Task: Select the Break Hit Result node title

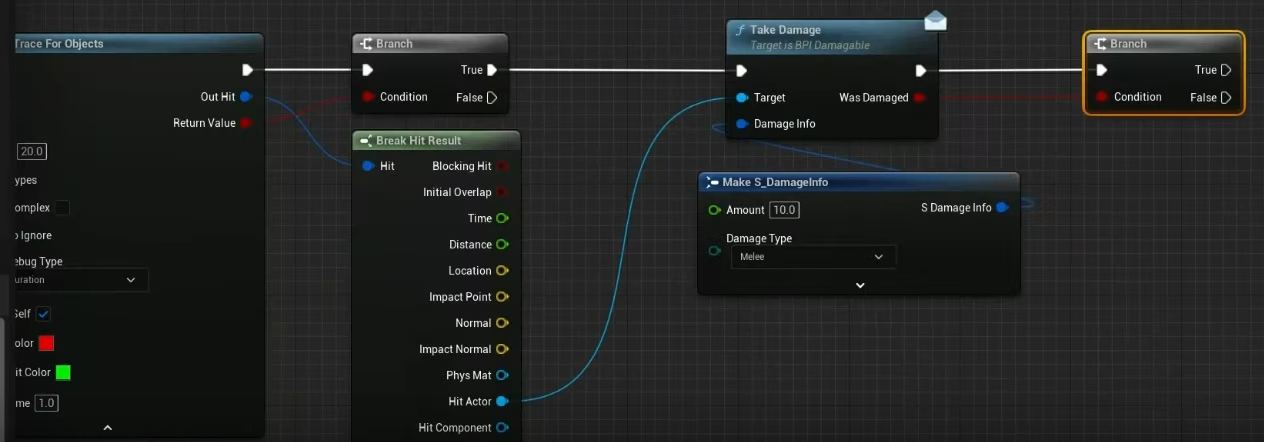Action: (x=418, y=141)
